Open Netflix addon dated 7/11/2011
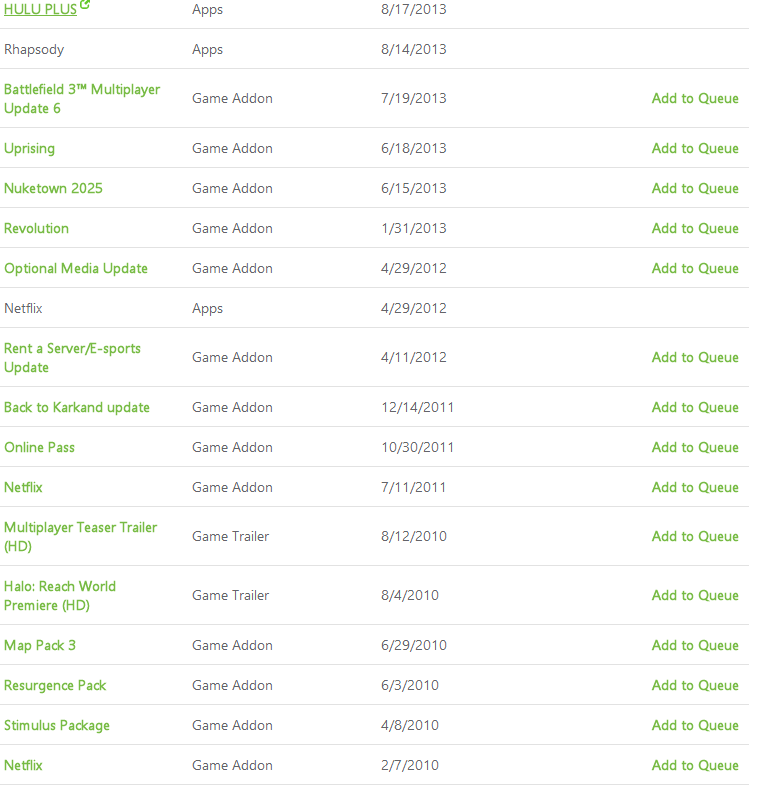Image resolution: width=761 pixels, height=792 pixels. 23,487
